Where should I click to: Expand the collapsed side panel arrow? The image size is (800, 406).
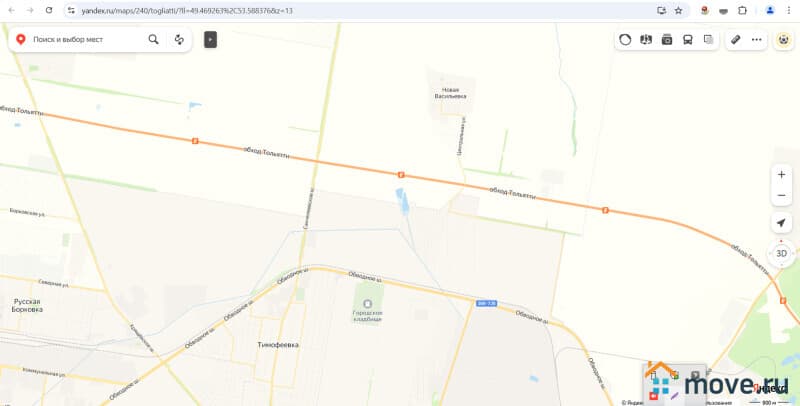click(210, 40)
